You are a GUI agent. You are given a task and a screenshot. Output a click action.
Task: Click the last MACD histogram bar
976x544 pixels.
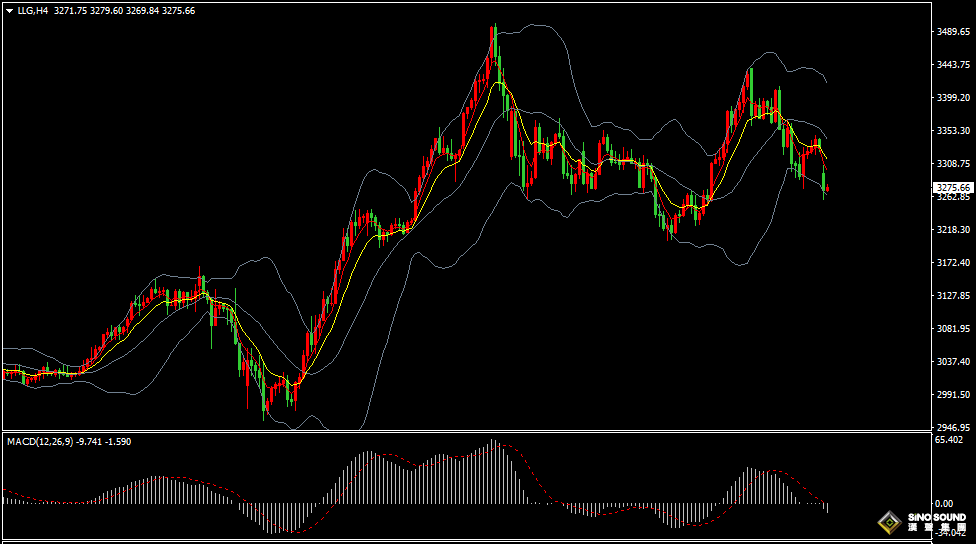828,507
